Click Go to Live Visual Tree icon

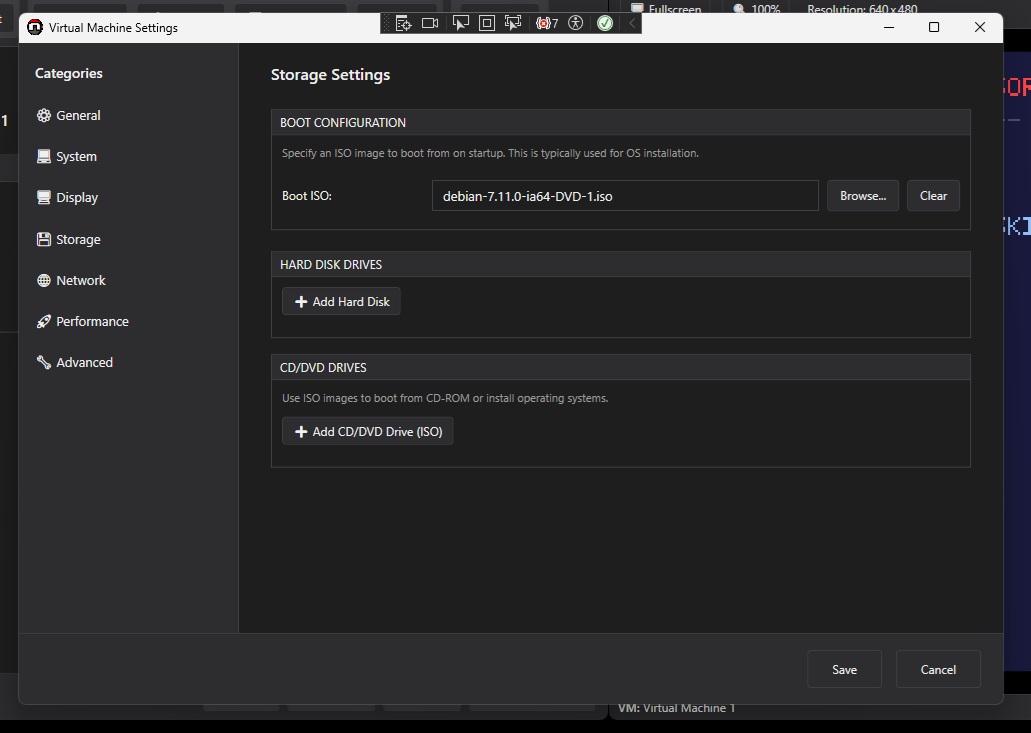[x=403, y=24]
